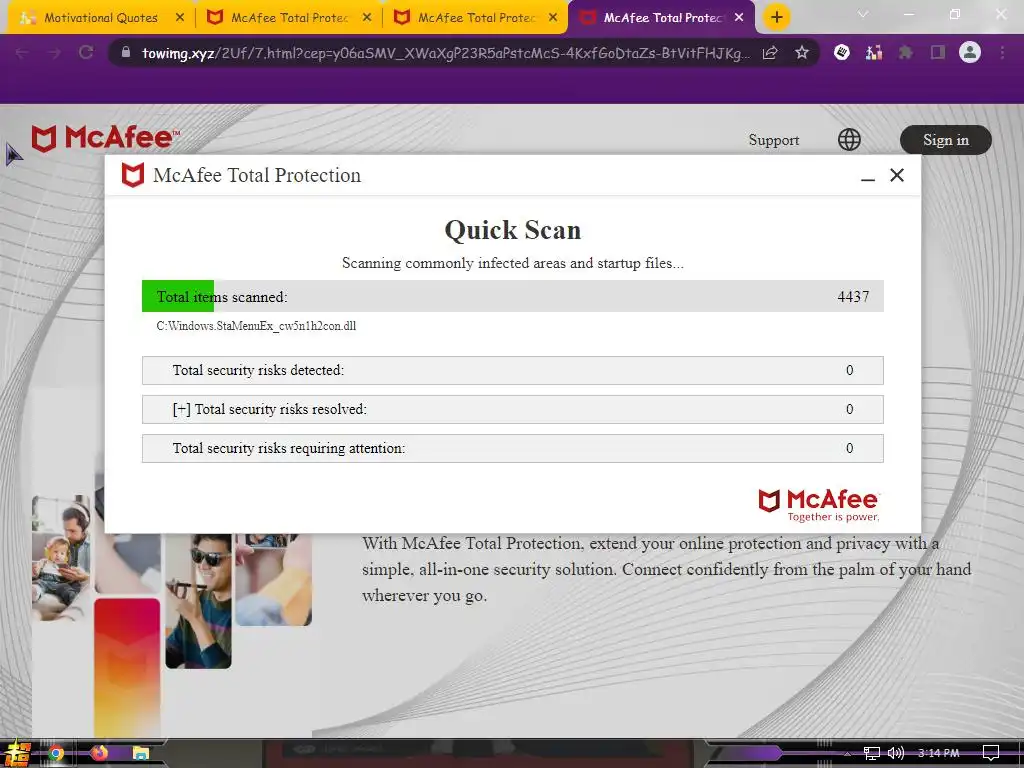
Task: Close the active McAfee tab
Action: click(x=739, y=18)
